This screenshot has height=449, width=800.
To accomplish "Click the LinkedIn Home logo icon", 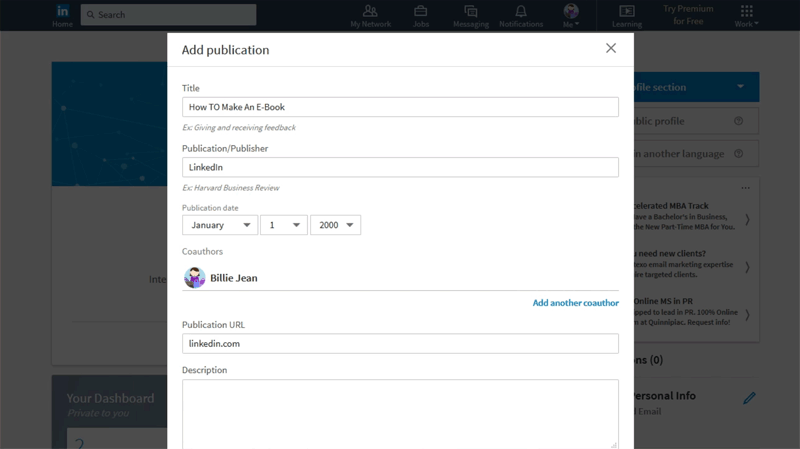I will 62,12.
